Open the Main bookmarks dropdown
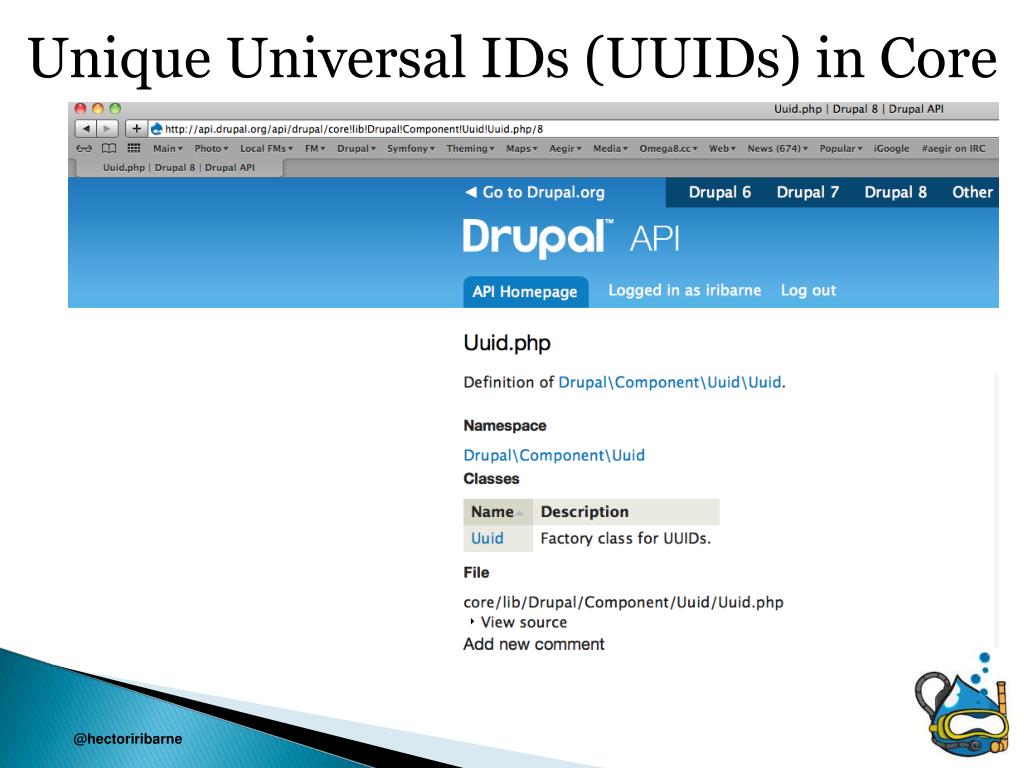This screenshot has height=768, width=1024. pyautogui.click(x=168, y=148)
